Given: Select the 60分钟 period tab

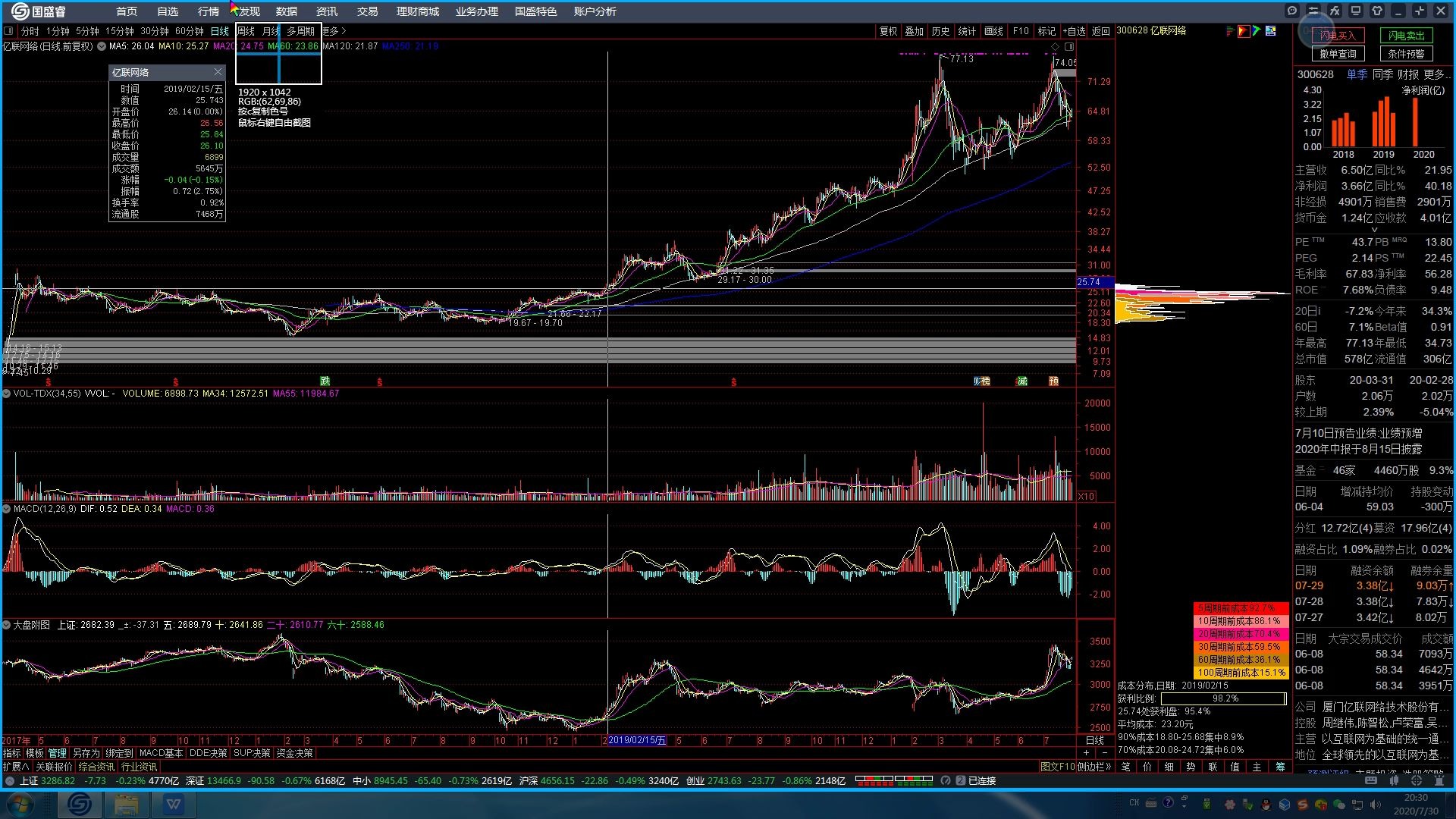Looking at the screenshot, I should click(190, 31).
